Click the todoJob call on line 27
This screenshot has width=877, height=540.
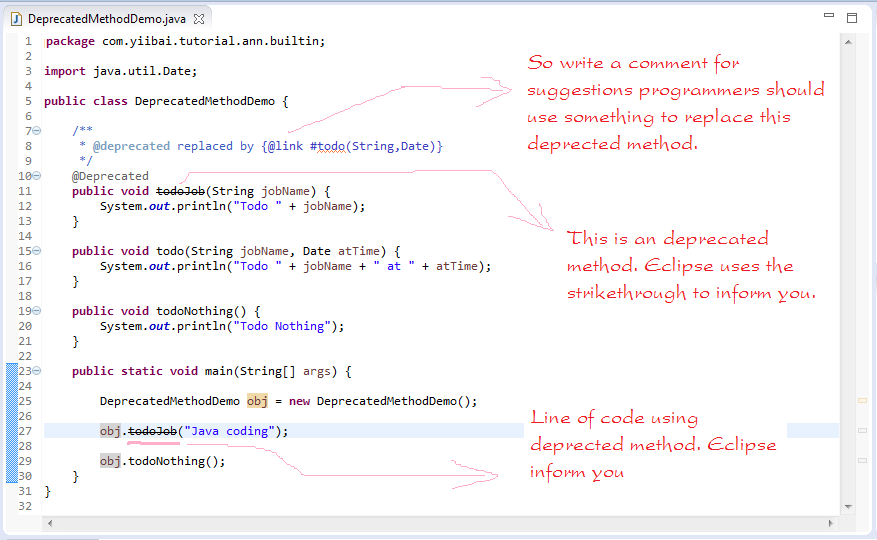pos(153,431)
